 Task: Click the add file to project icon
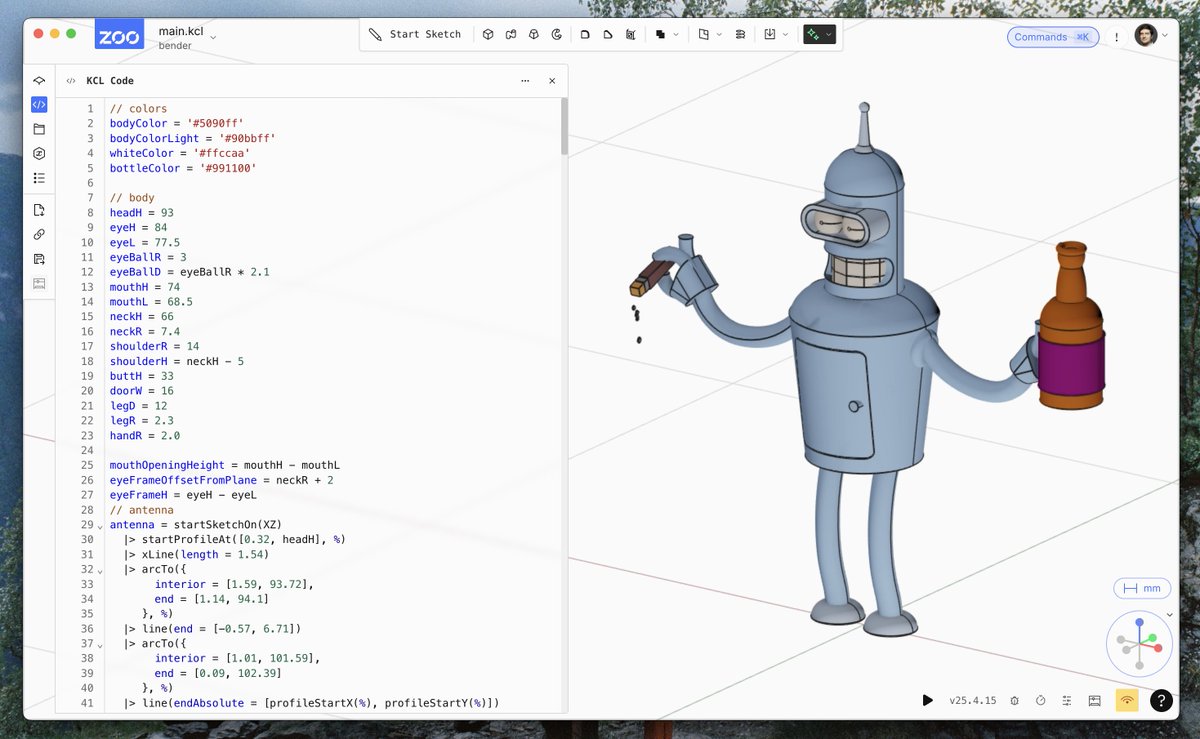click(x=39, y=210)
